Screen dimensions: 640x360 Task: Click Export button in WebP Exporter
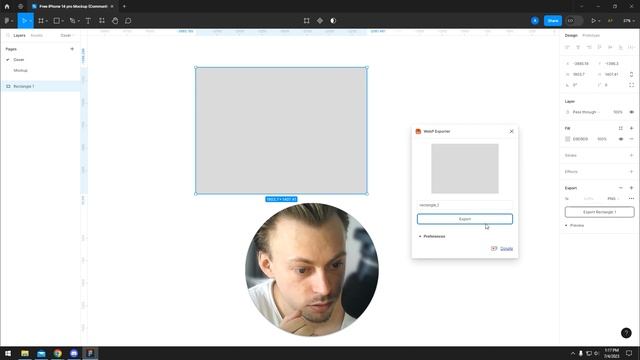point(465,219)
